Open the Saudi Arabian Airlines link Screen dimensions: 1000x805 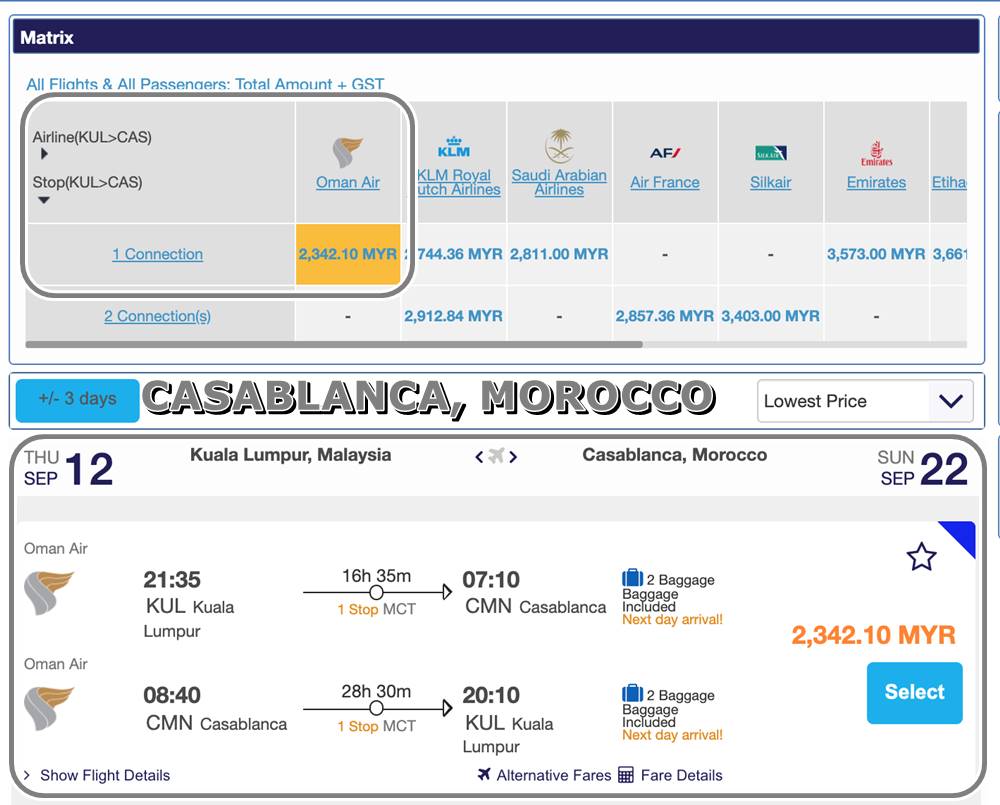pyautogui.click(x=559, y=182)
